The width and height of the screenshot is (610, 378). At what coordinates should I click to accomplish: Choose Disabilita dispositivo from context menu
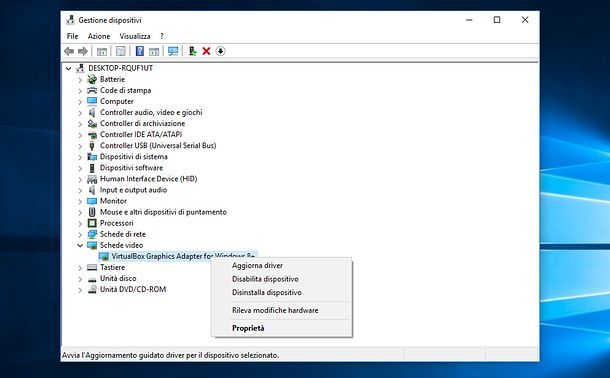(x=283, y=279)
